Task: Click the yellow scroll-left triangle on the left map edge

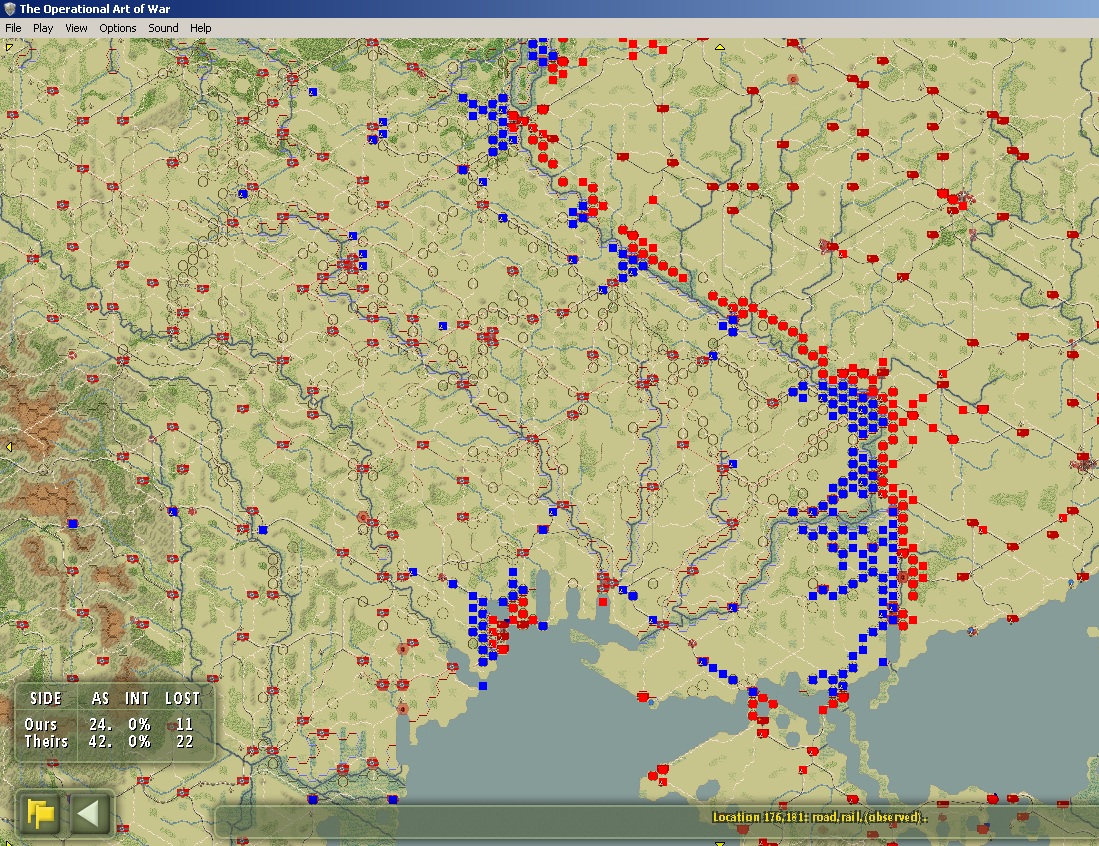Action: pyautogui.click(x=9, y=447)
